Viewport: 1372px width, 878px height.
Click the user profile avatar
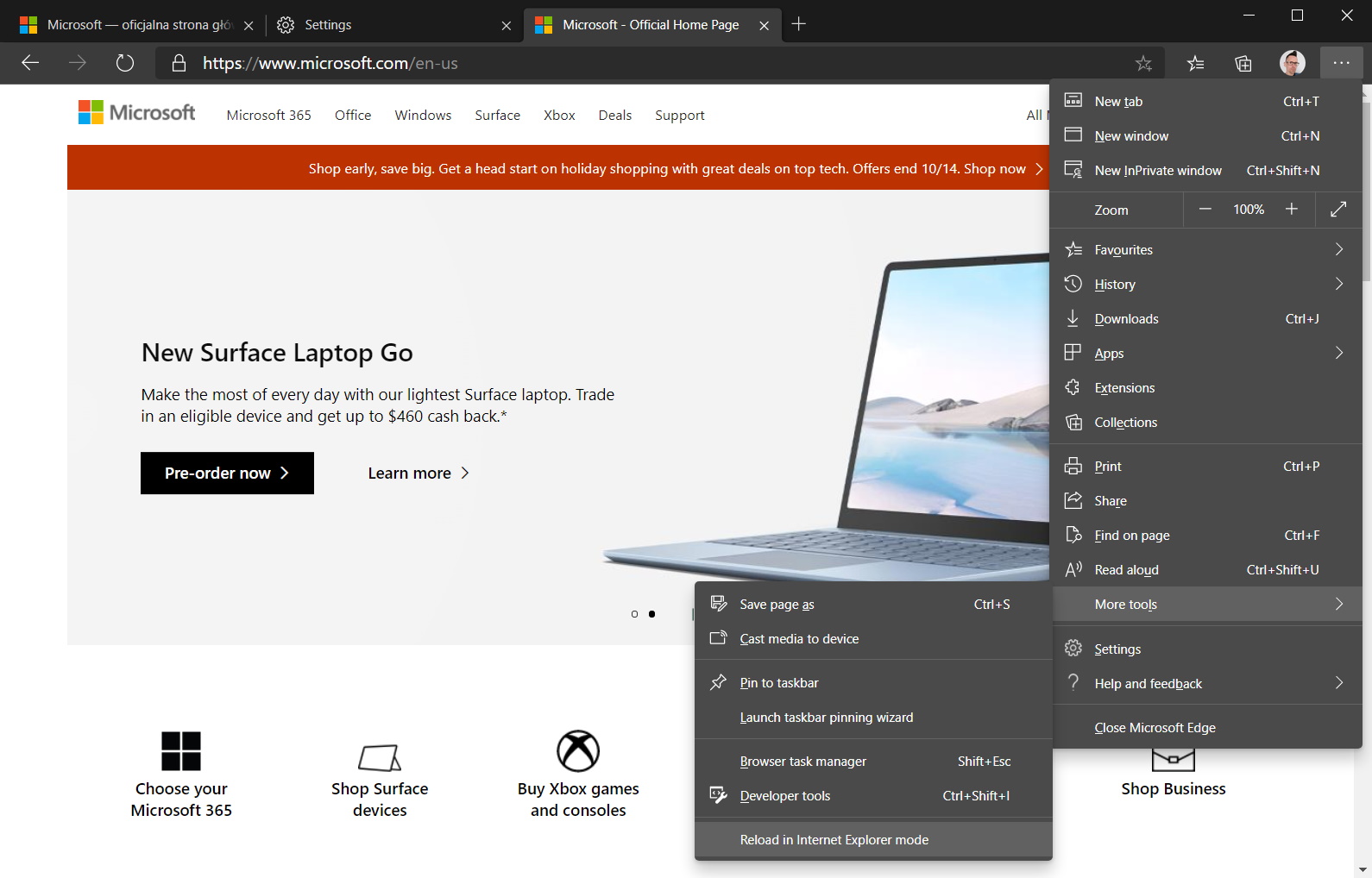click(1292, 63)
